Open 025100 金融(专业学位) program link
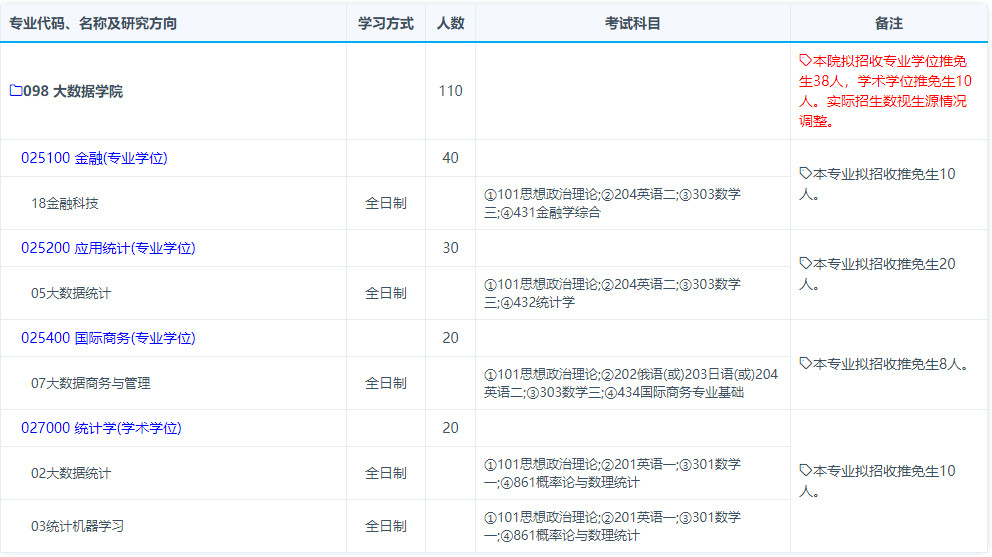The height and width of the screenshot is (557, 992). click(94, 158)
